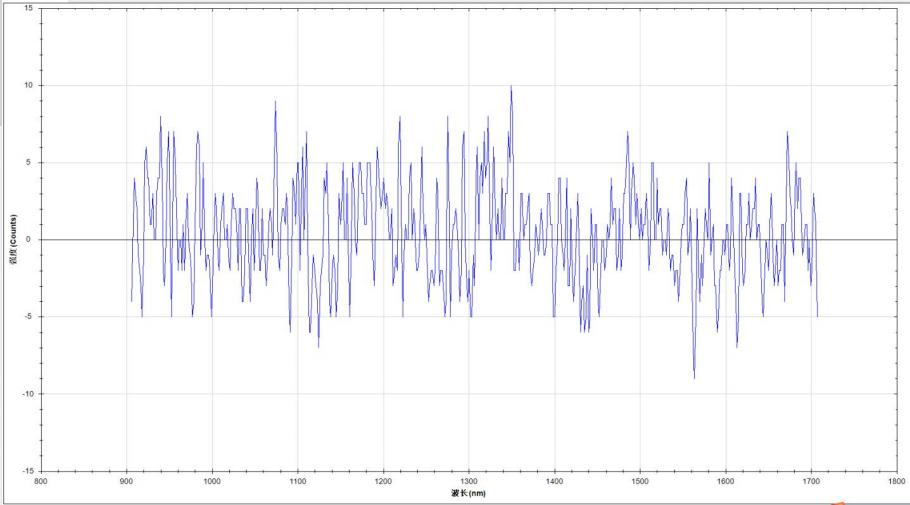
Task: Click the deepest trough near 1565 nm
Action: (x=694, y=376)
